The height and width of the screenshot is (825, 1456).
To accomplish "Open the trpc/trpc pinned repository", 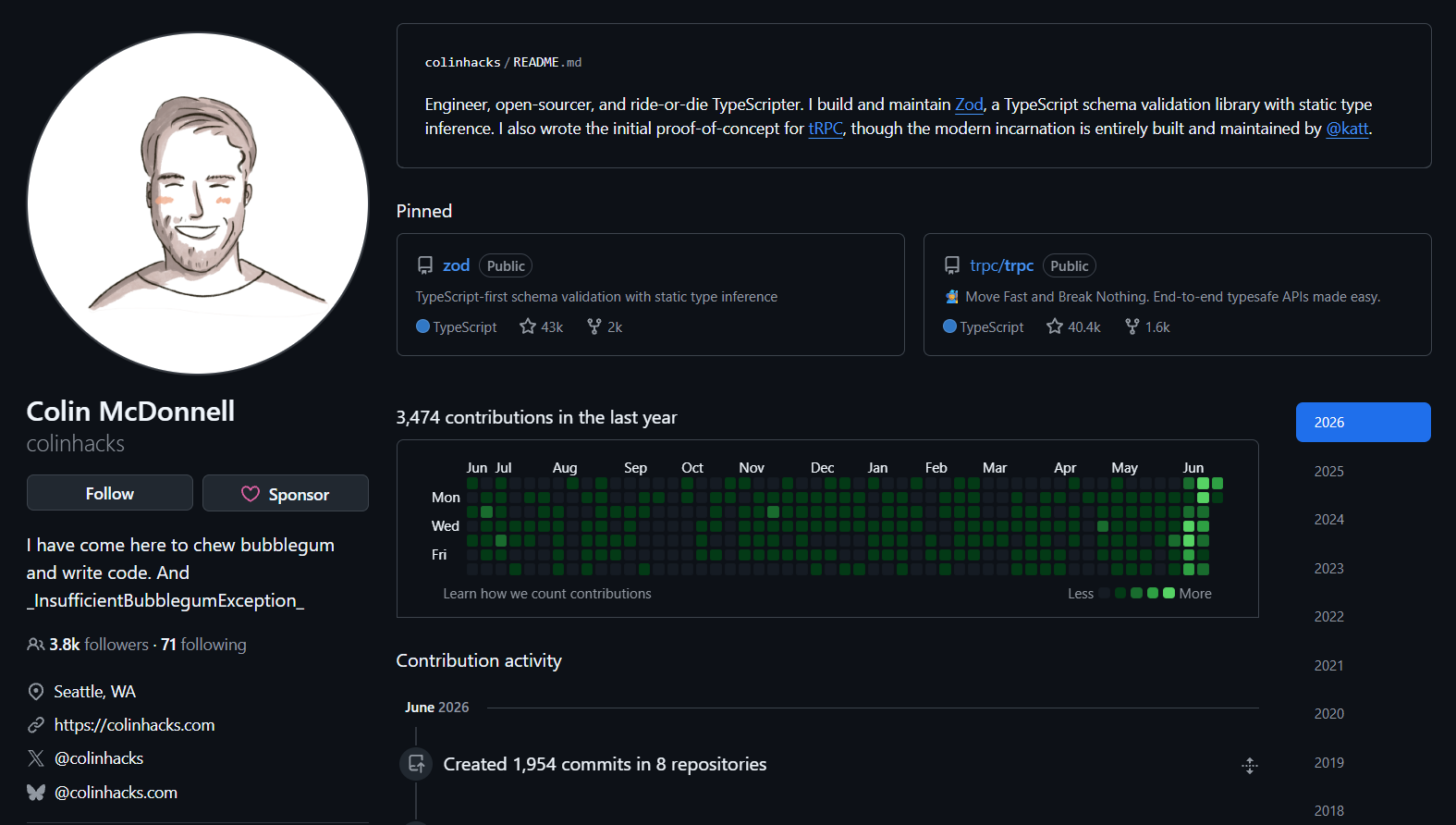I will [1001, 265].
